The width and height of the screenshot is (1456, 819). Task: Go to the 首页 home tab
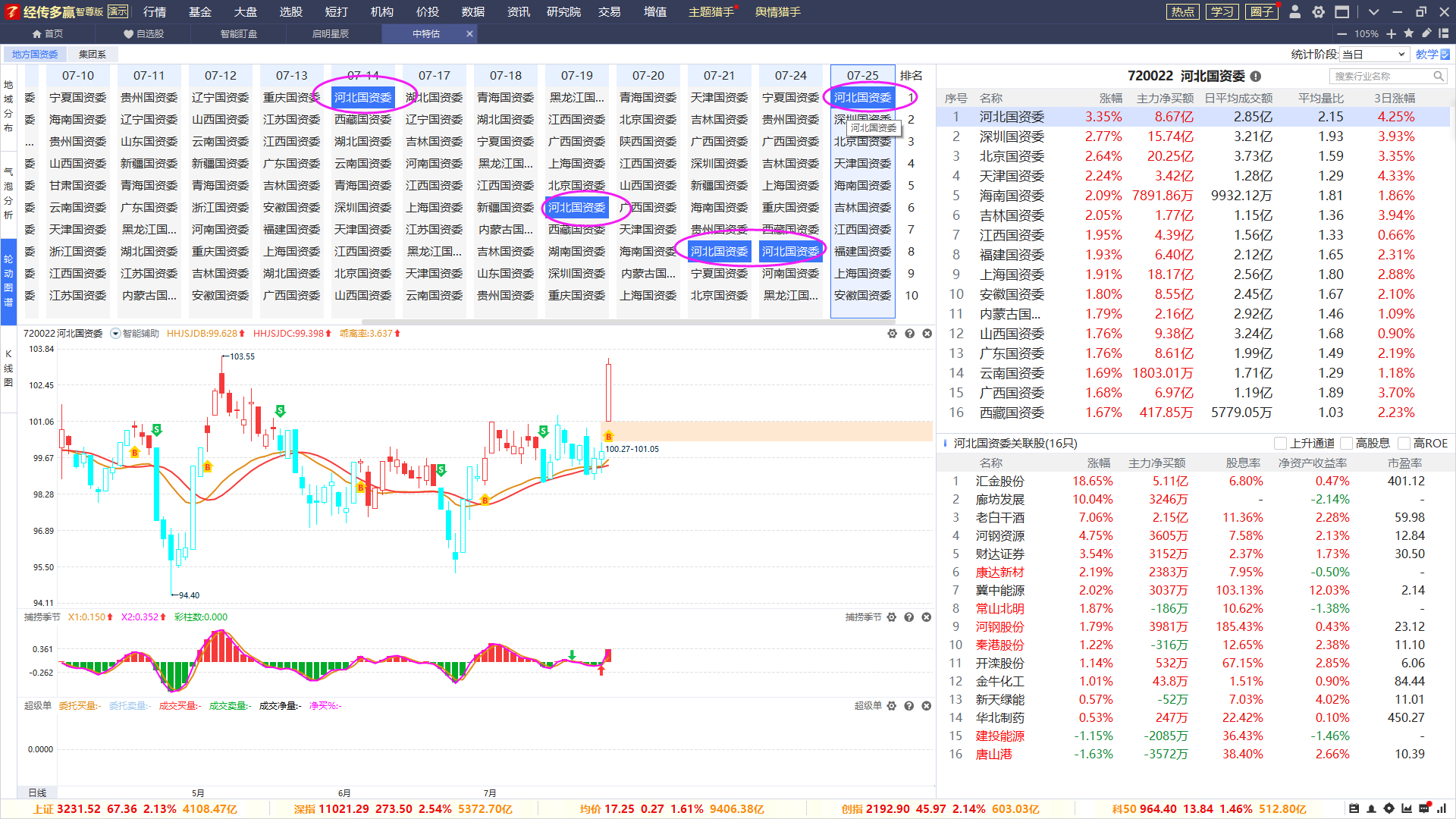click(x=47, y=34)
